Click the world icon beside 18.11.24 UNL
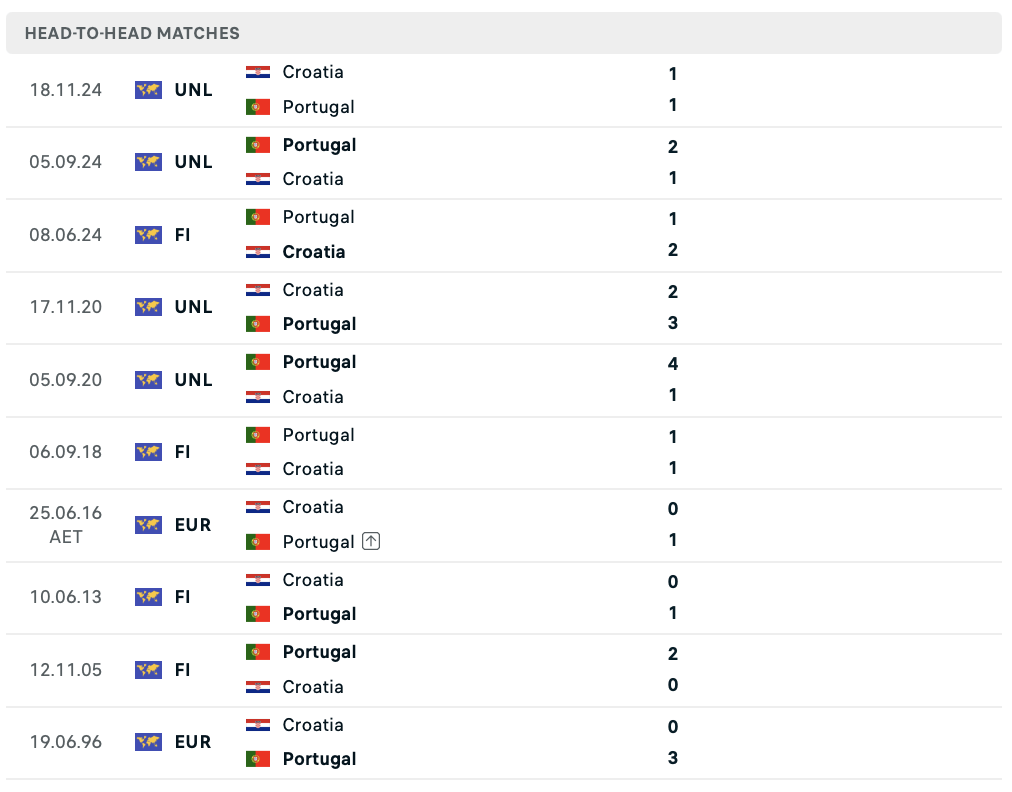 pyautogui.click(x=148, y=90)
